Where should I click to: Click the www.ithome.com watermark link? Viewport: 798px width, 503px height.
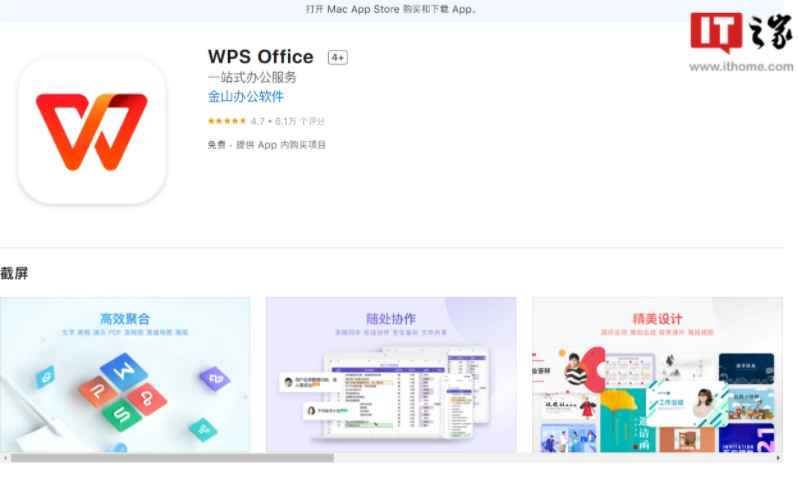740,67
